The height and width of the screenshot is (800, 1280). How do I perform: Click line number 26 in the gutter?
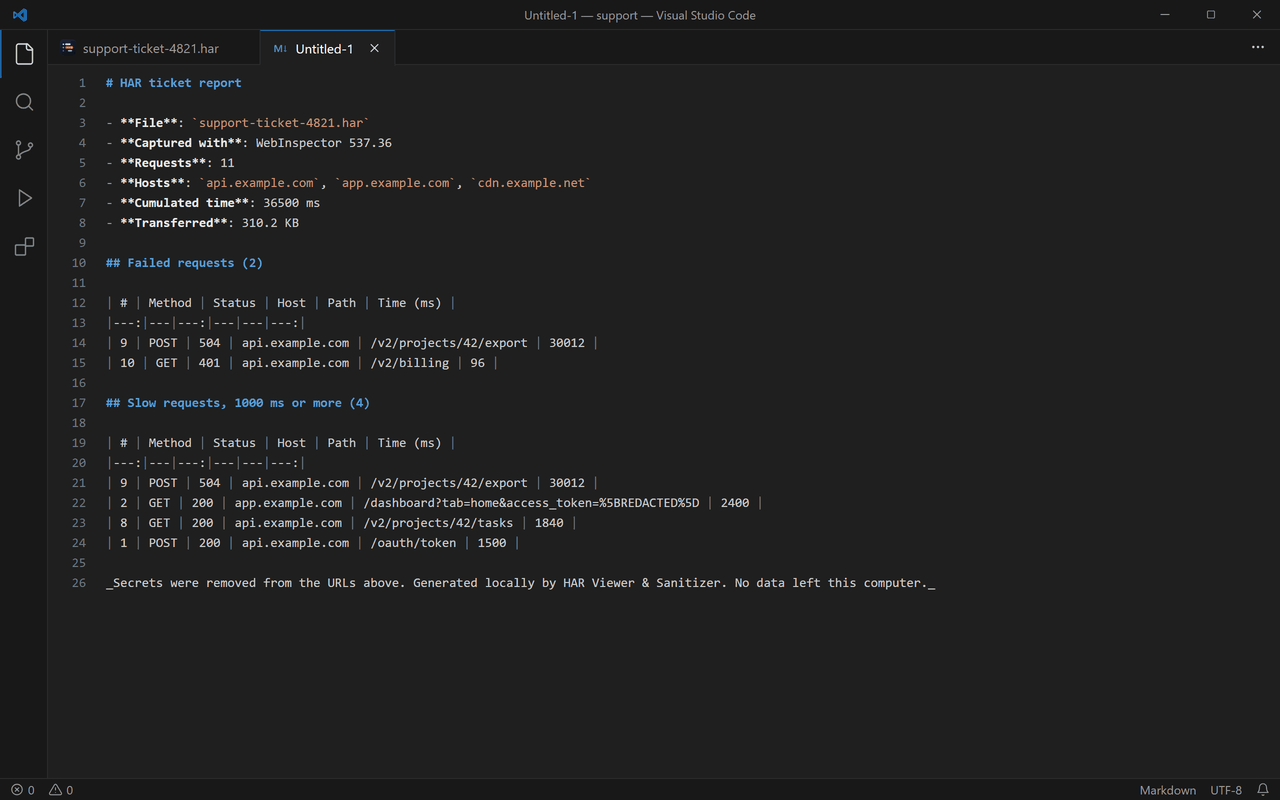click(79, 583)
